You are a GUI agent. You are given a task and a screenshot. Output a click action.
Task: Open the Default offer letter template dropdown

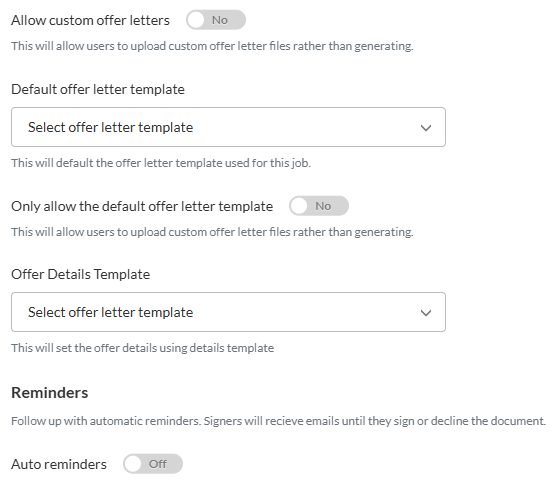pos(228,127)
